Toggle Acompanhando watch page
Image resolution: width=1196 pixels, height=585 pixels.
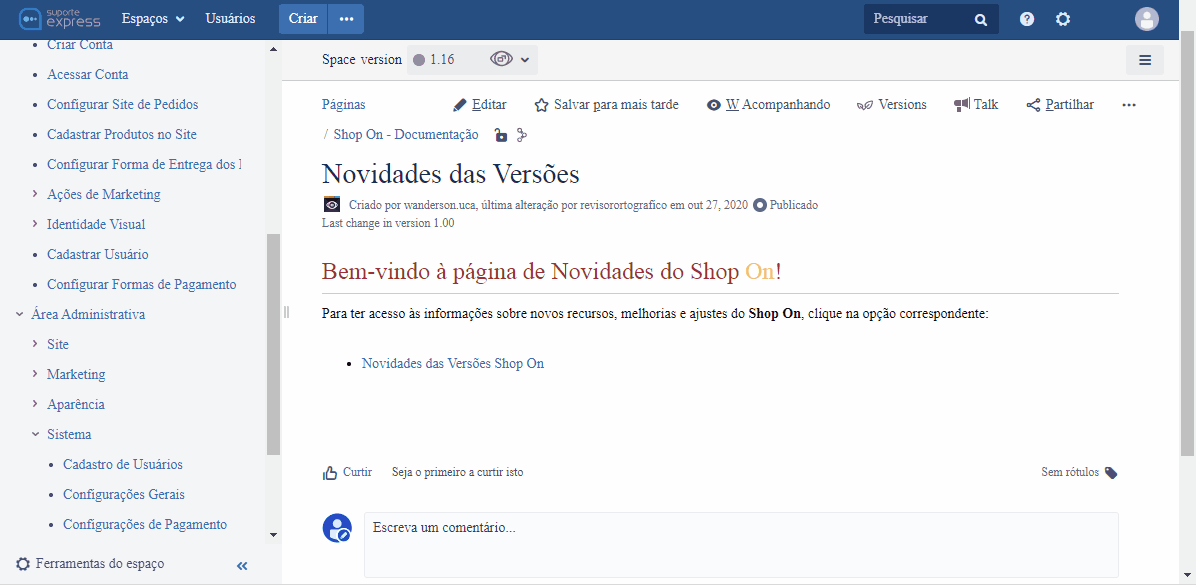[768, 105]
